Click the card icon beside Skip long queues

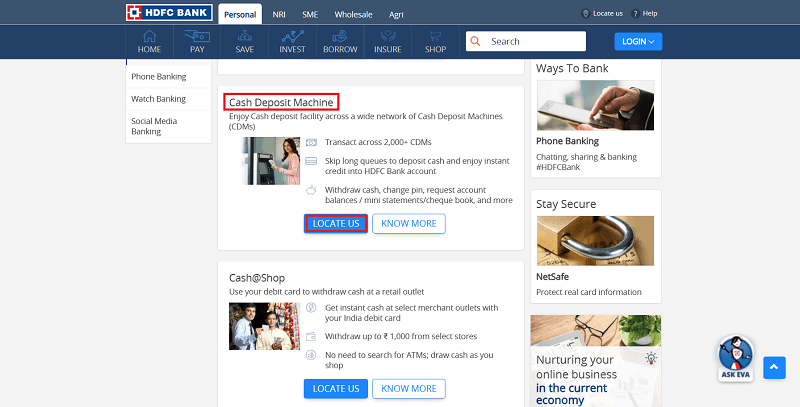coord(311,161)
